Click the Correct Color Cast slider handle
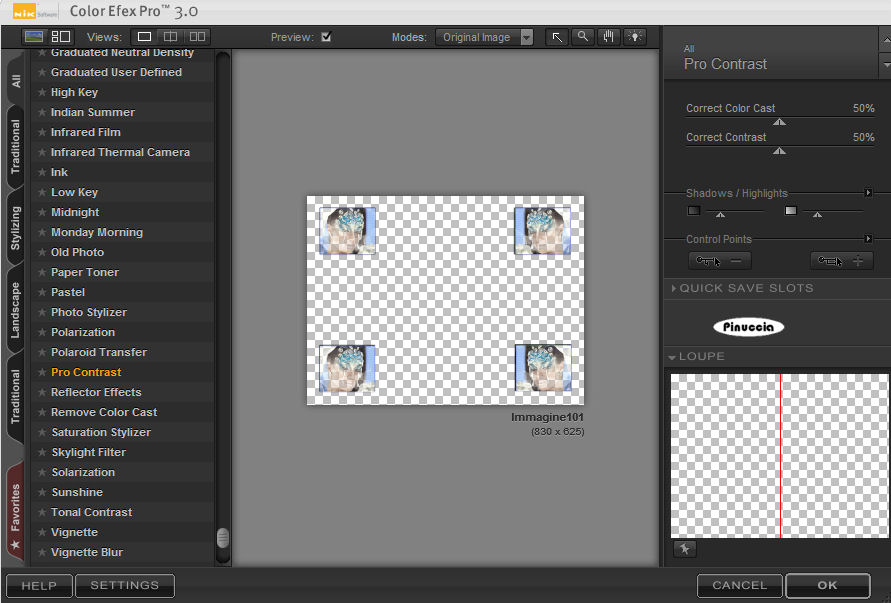 [x=779, y=122]
